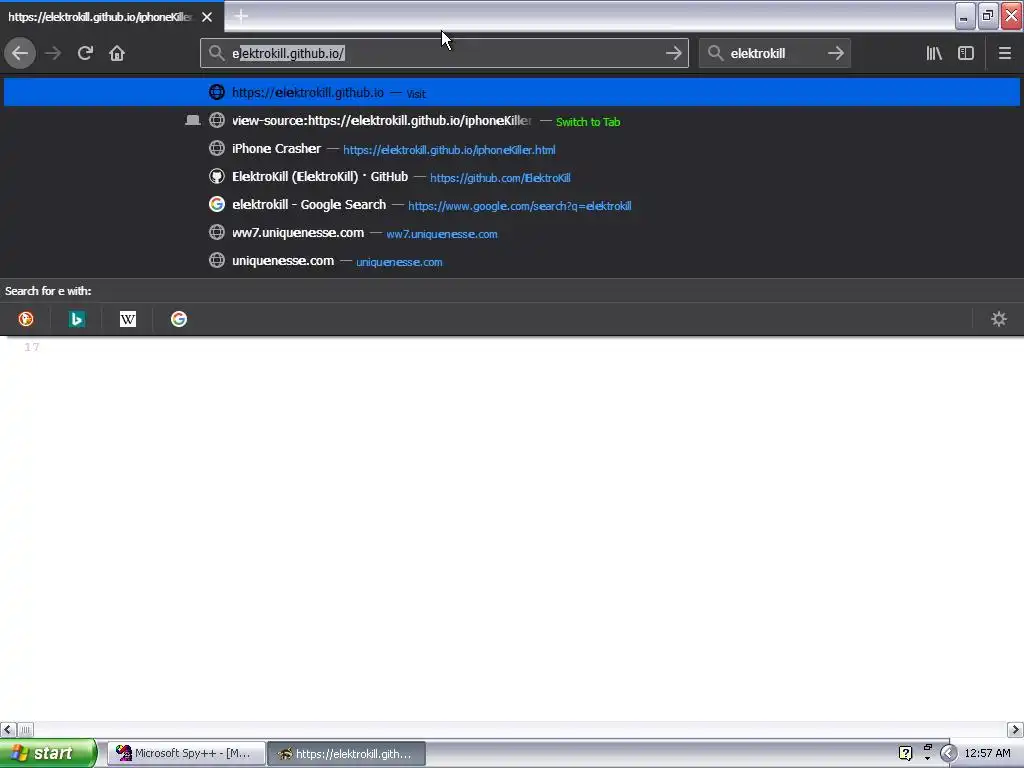The height and width of the screenshot is (768, 1024).
Task: Click the google.com/search?q=elektrokill URL text
Action: pyautogui.click(x=520, y=206)
